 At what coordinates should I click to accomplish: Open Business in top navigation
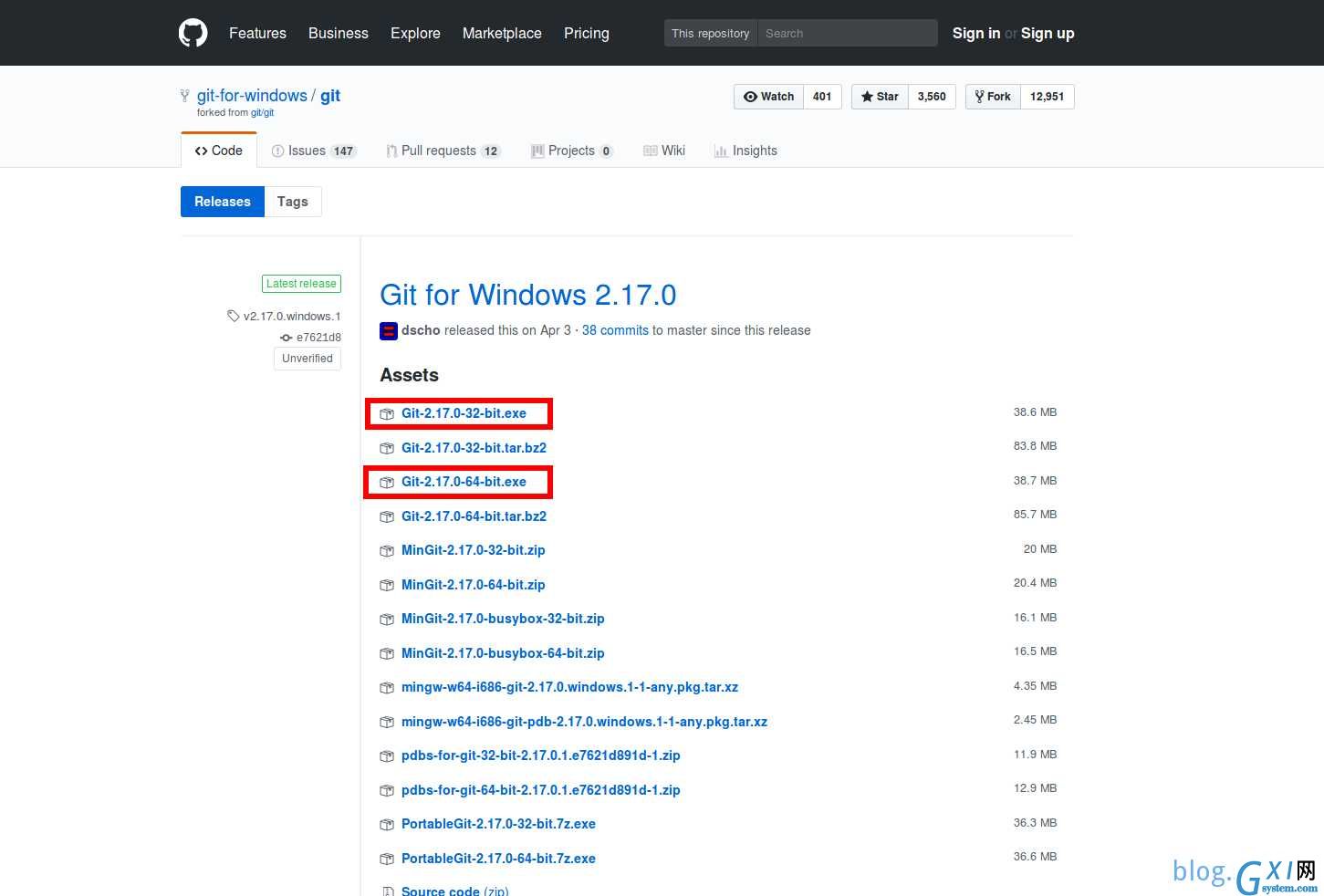(339, 33)
